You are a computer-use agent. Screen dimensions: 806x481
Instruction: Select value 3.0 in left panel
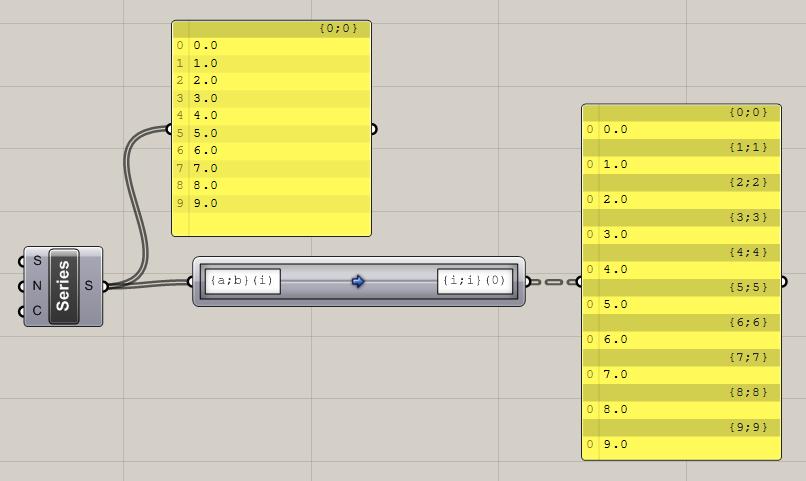click(x=206, y=98)
